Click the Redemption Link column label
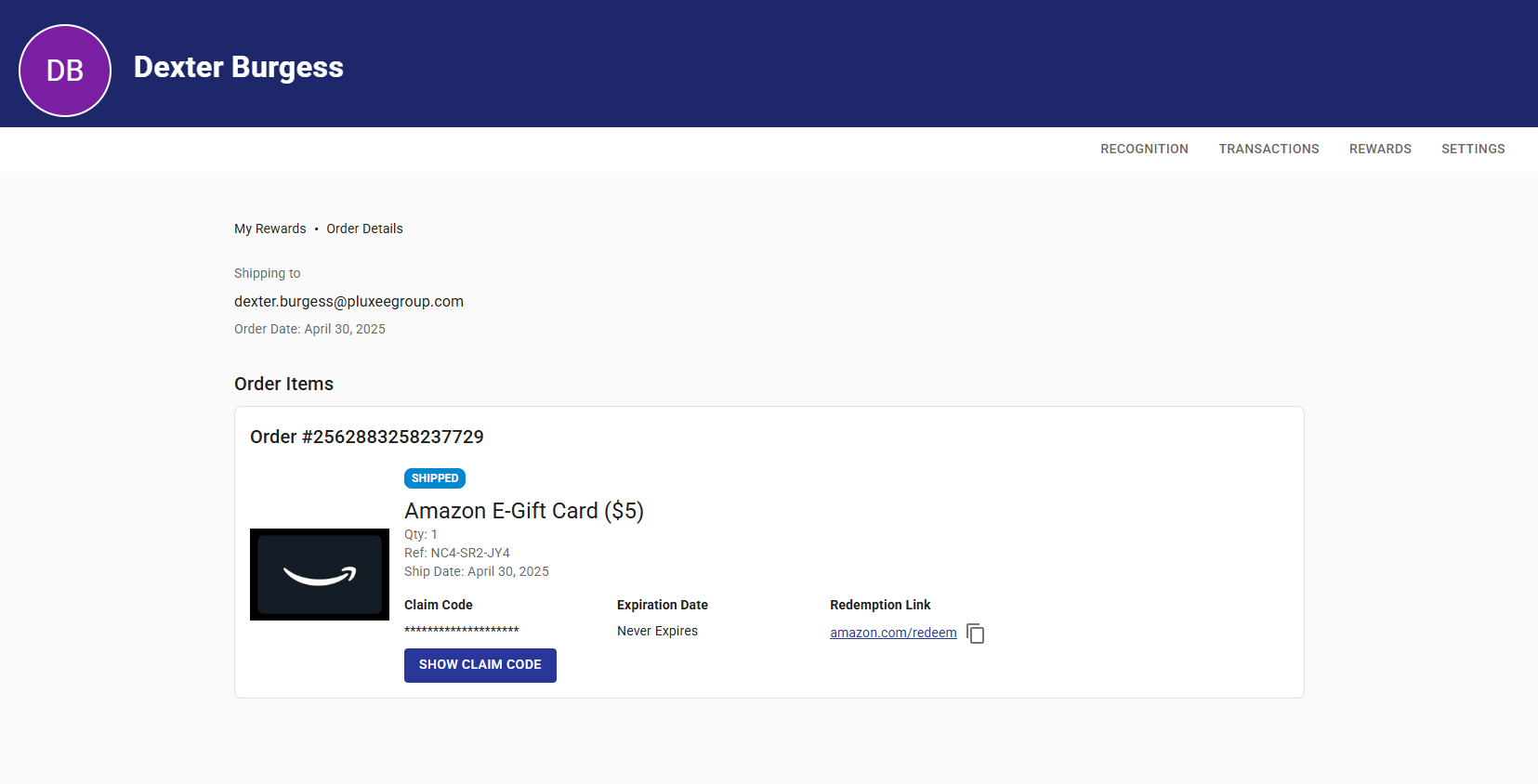Viewport: 1538px width, 784px height. [880, 605]
